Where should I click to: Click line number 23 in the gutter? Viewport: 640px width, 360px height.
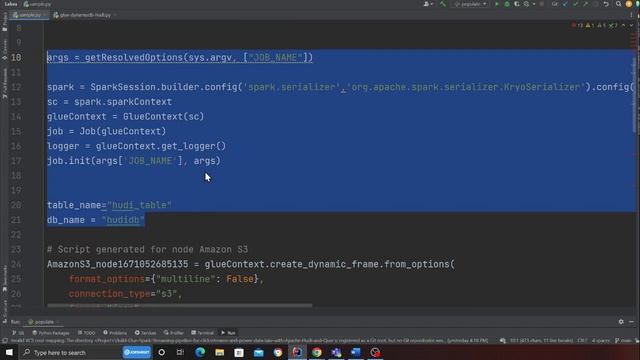click(16, 249)
